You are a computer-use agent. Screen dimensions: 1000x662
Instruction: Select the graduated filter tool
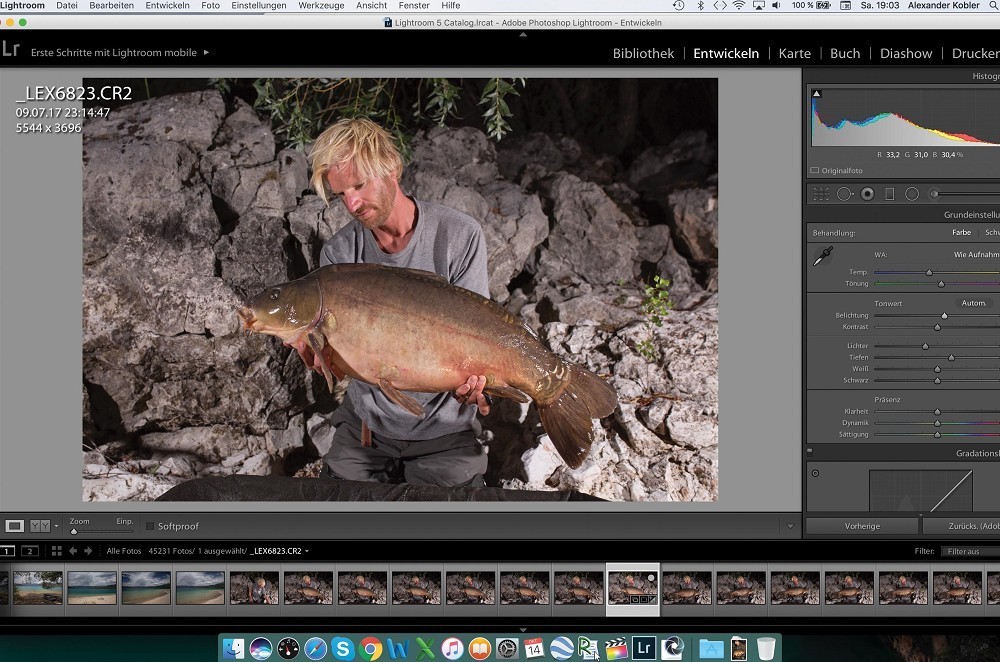(890, 194)
